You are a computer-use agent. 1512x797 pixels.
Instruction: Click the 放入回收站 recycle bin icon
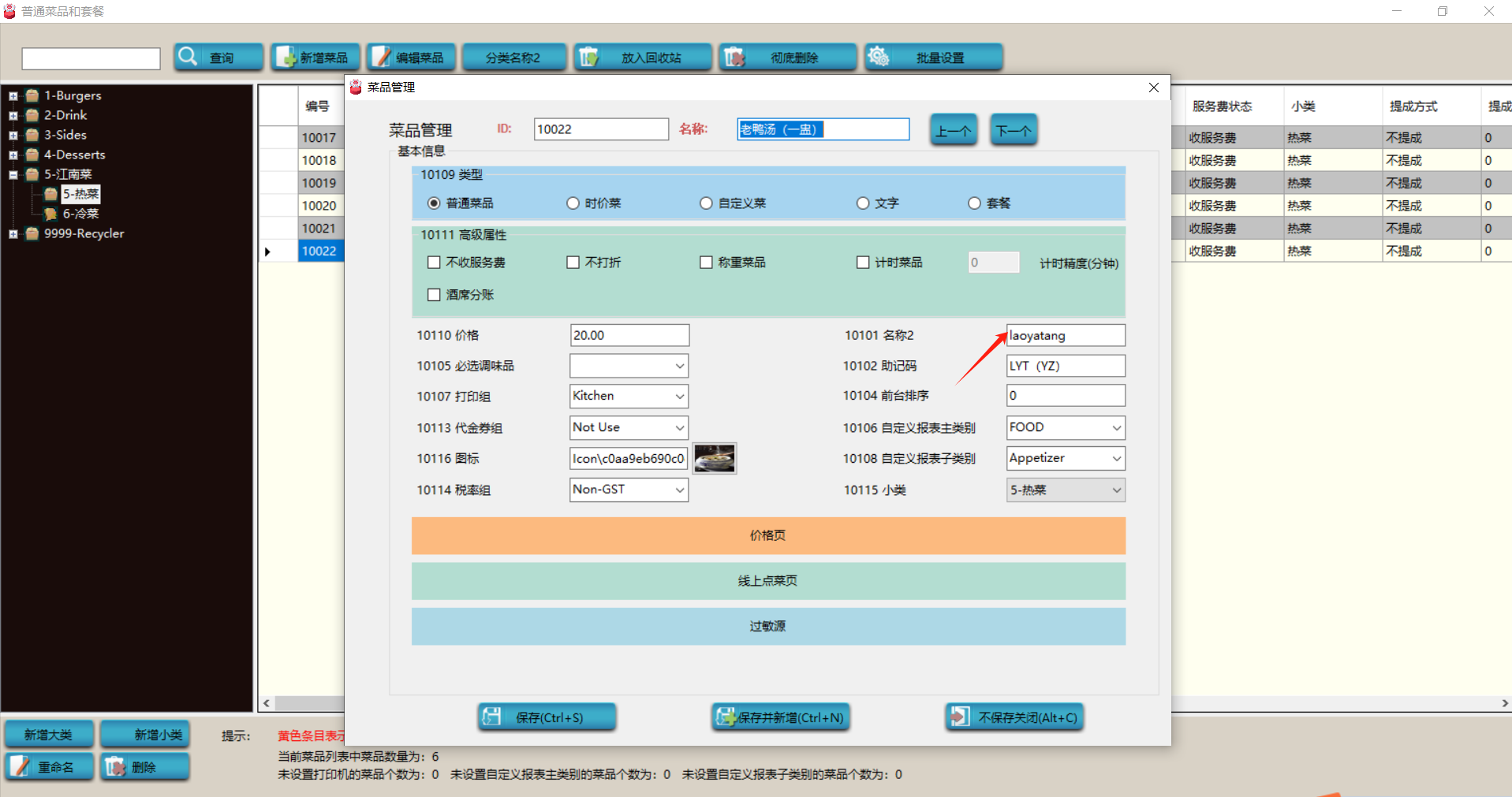[588, 57]
